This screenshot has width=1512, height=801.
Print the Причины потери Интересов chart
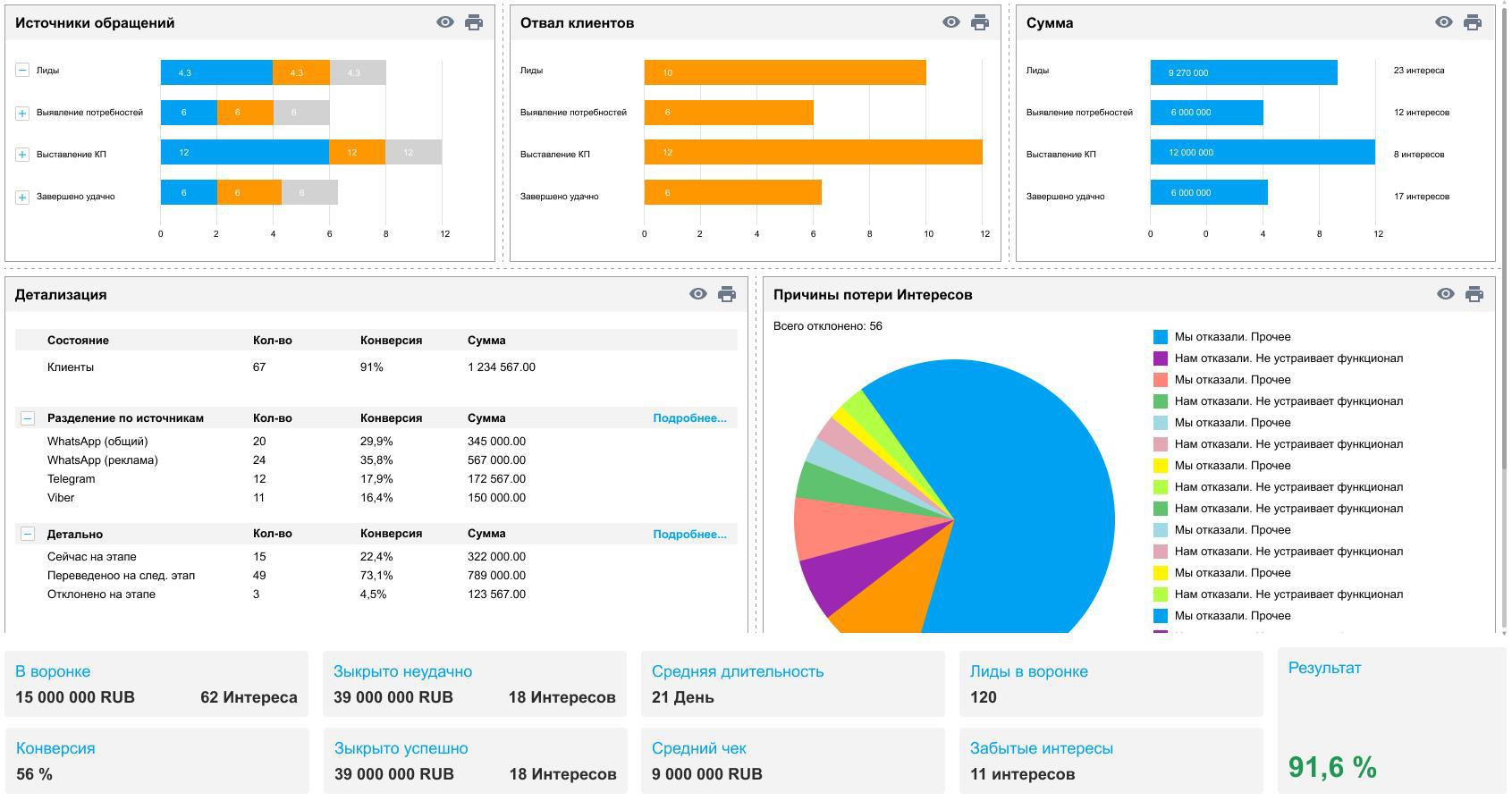[x=1474, y=294]
